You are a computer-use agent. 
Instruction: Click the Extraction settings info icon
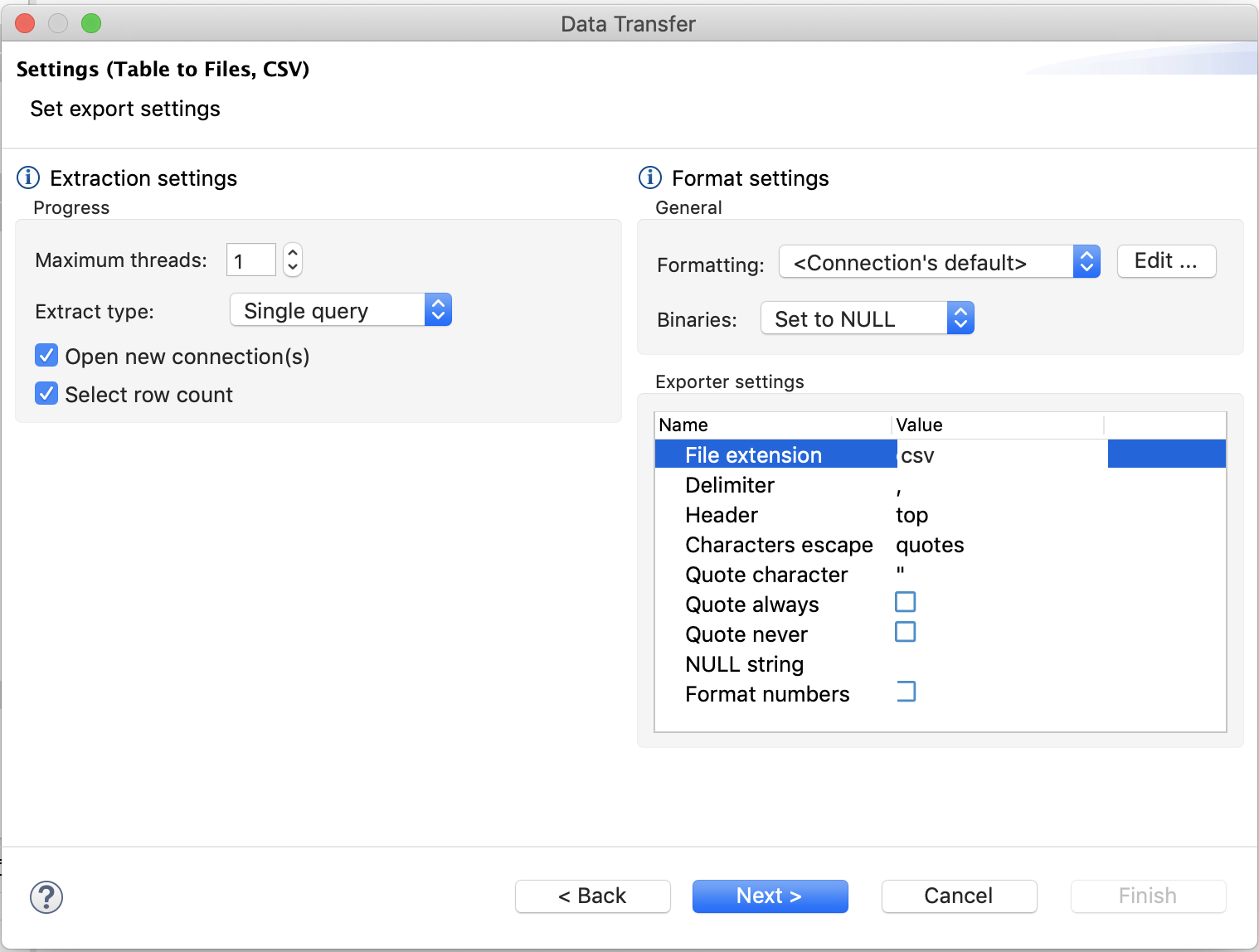click(28, 177)
